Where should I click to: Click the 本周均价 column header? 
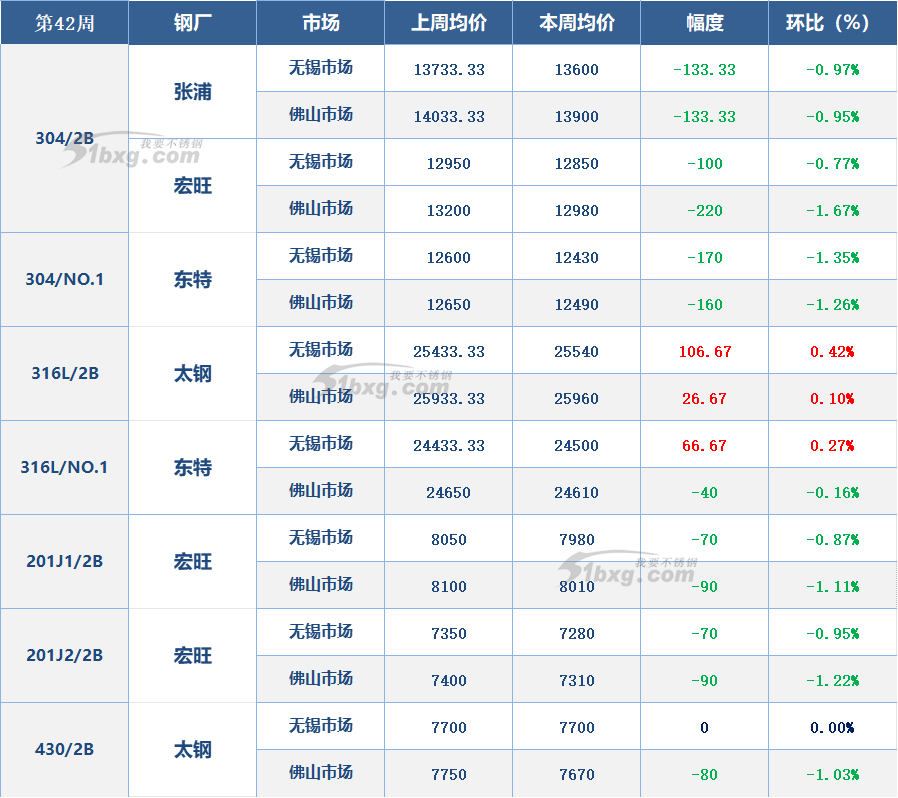[x=576, y=23]
